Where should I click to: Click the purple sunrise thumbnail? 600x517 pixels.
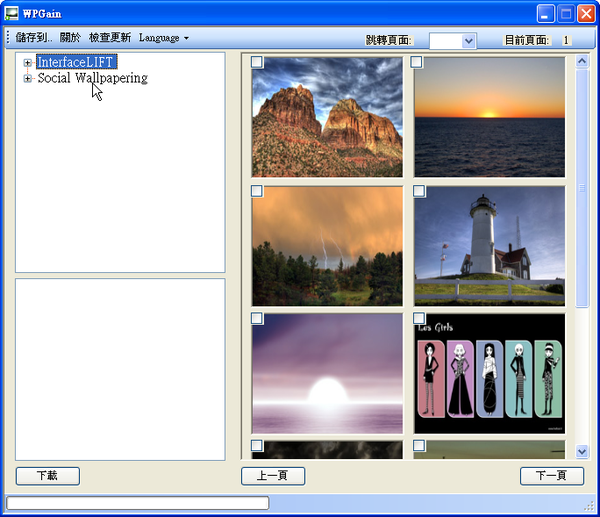pyautogui.click(x=327, y=373)
